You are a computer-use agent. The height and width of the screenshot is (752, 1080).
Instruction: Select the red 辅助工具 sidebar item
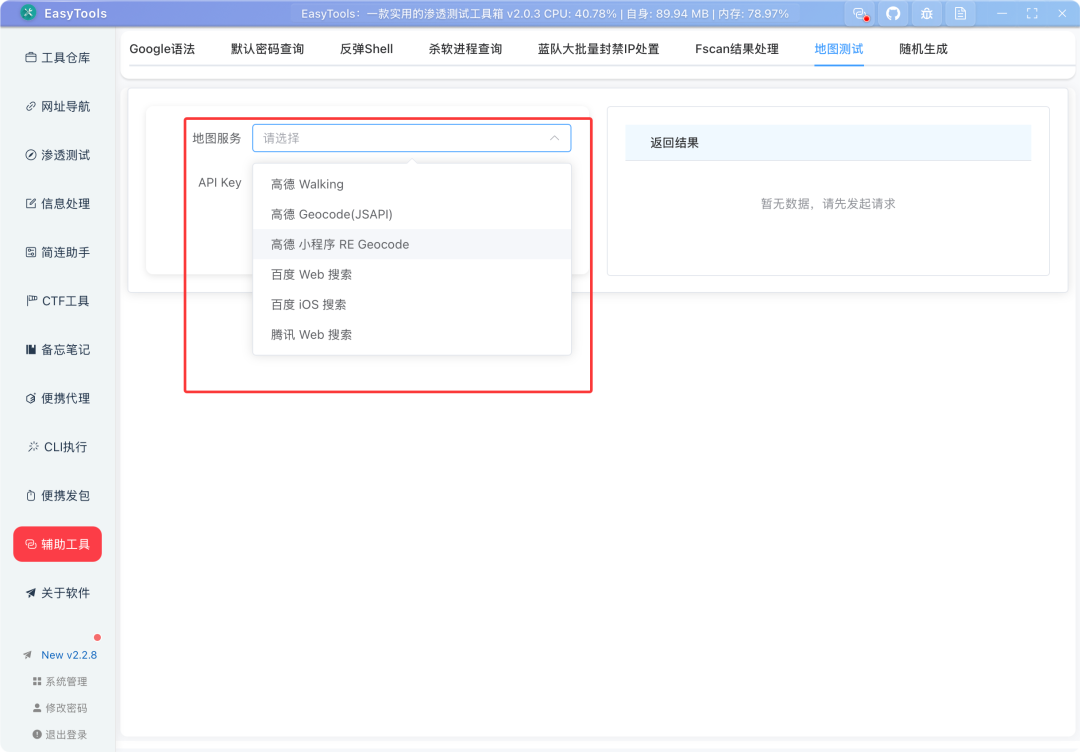(58, 544)
